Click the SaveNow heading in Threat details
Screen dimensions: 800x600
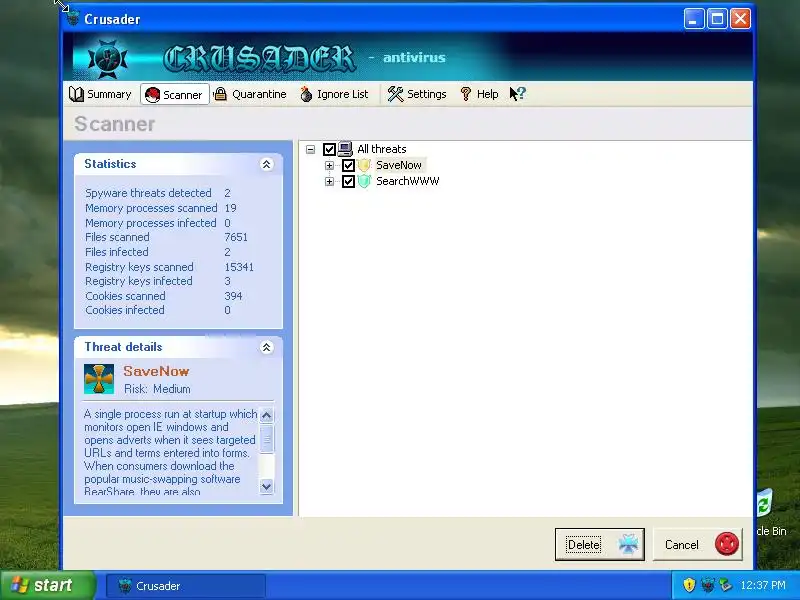pyautogui.click(x=156, y=371)
